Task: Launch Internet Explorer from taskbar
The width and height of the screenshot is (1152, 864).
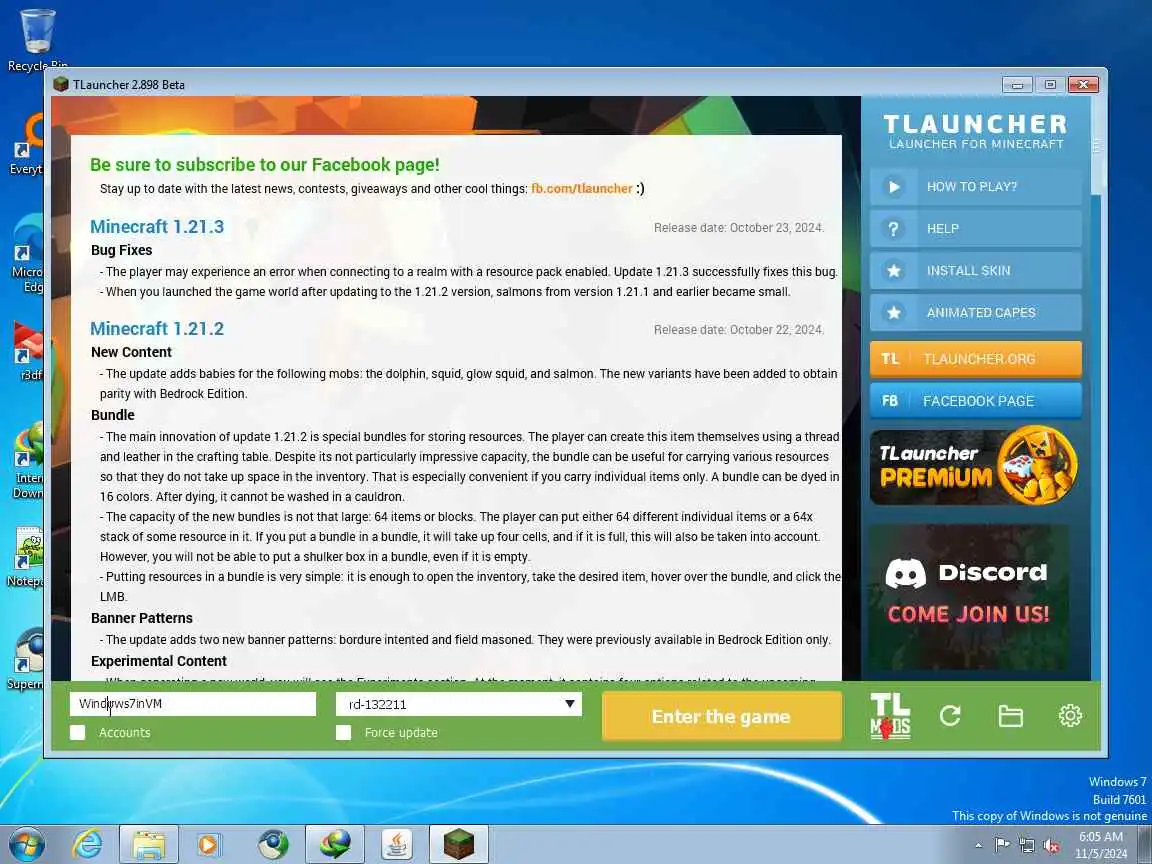Action: (86, 845)
